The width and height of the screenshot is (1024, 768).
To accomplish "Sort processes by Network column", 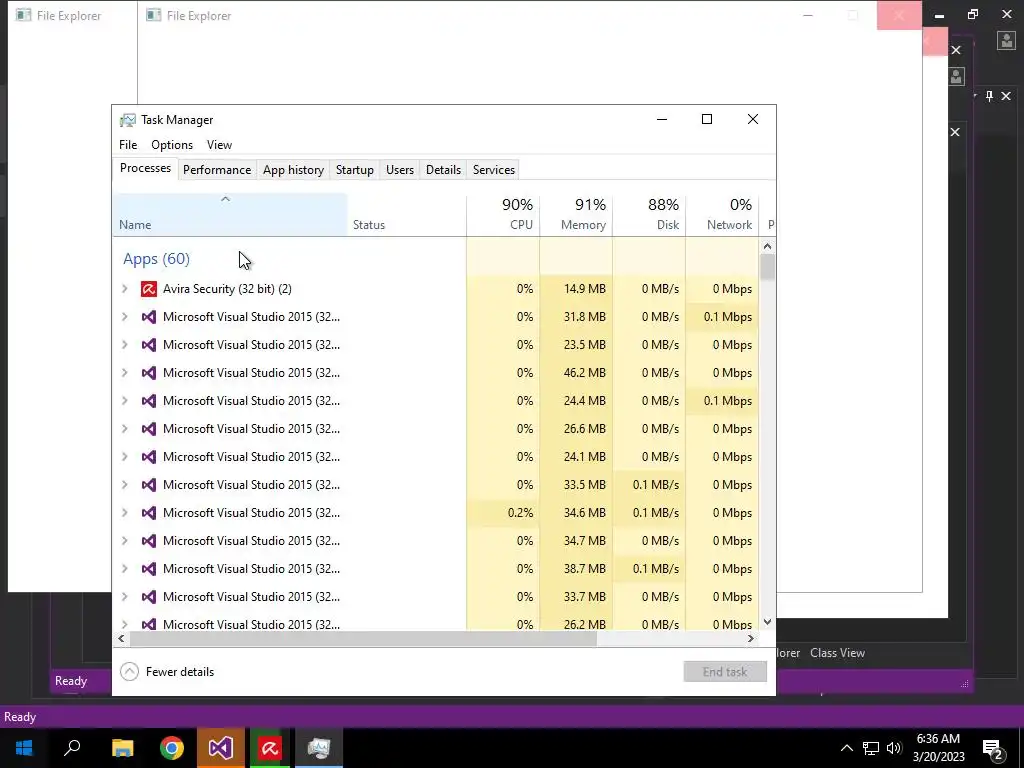I will point(722,215).
